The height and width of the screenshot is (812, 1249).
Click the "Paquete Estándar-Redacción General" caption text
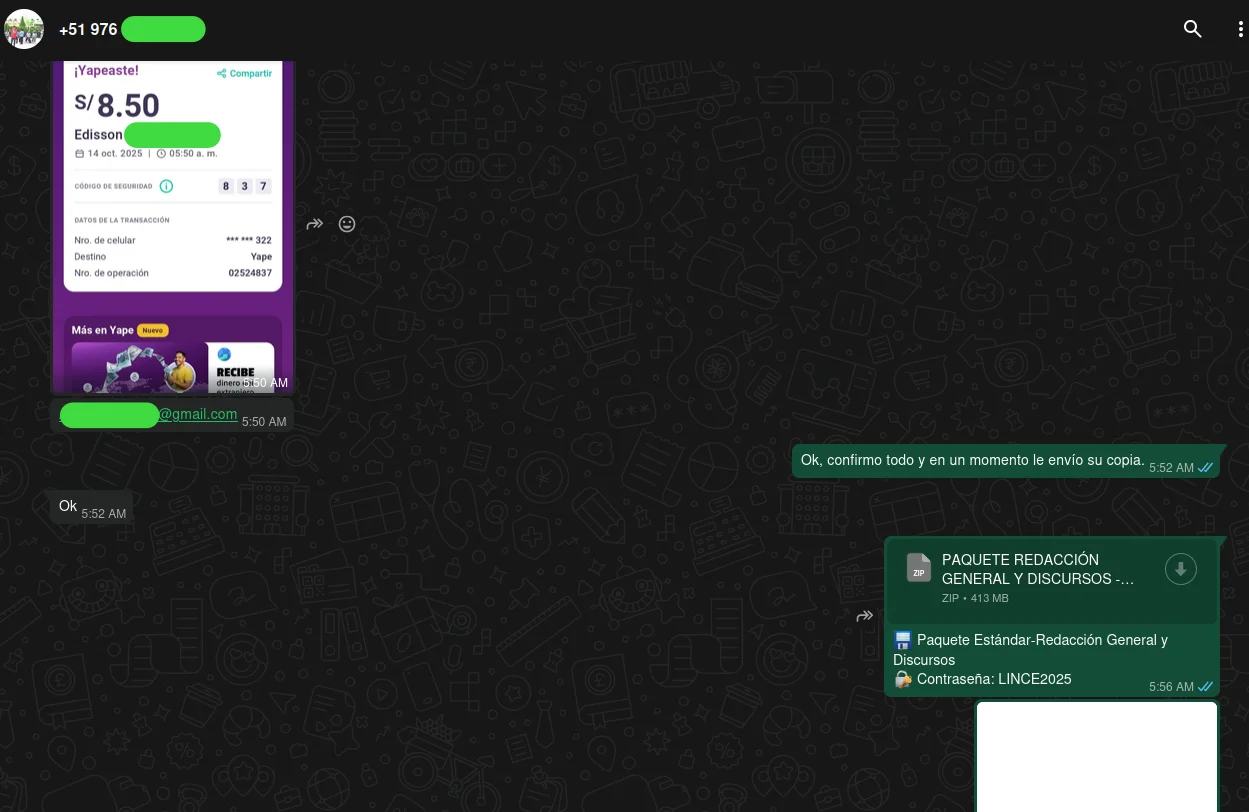tap(1041, 640)
